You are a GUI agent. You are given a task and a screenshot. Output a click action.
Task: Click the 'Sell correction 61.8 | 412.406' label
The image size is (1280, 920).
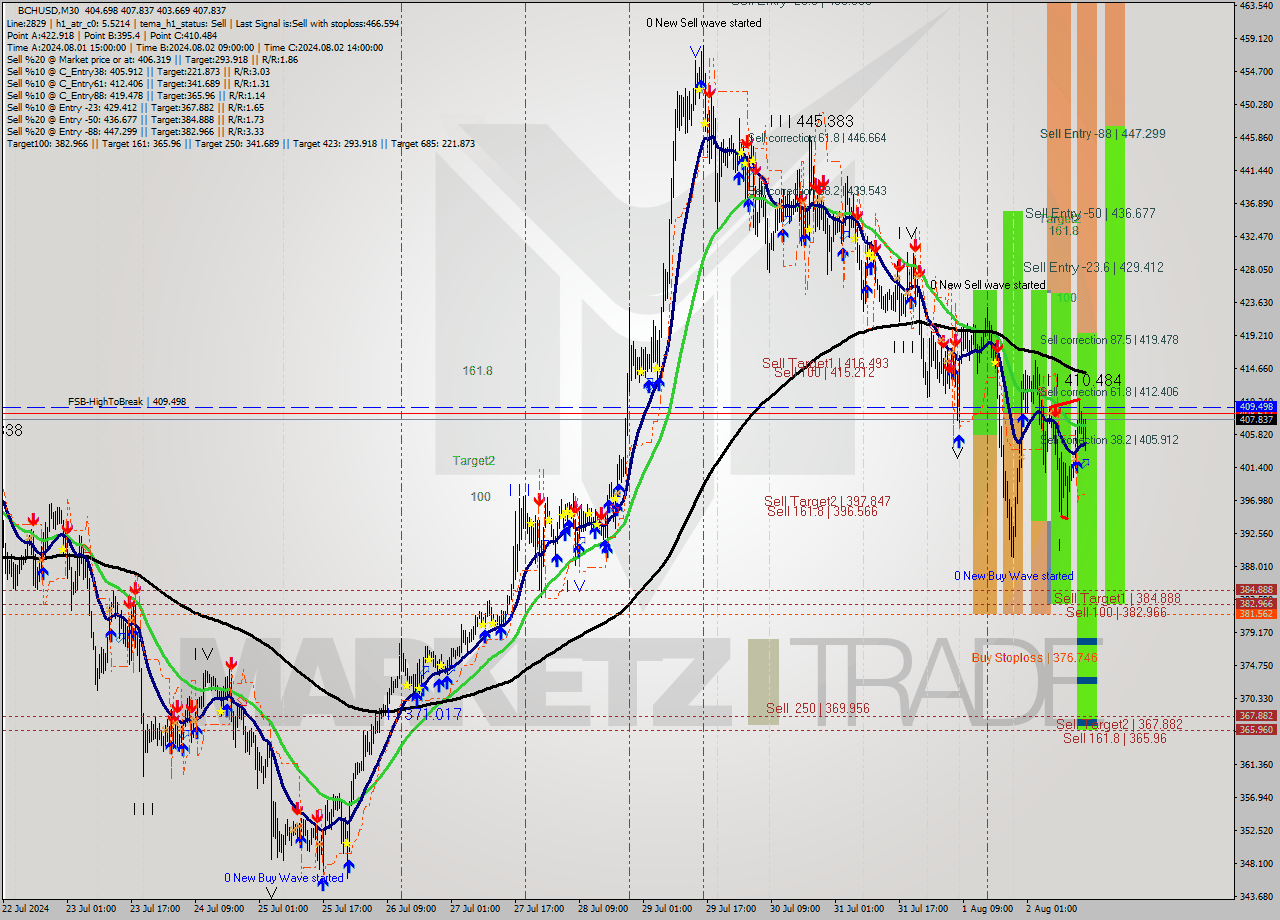[x=1109, y=392]
